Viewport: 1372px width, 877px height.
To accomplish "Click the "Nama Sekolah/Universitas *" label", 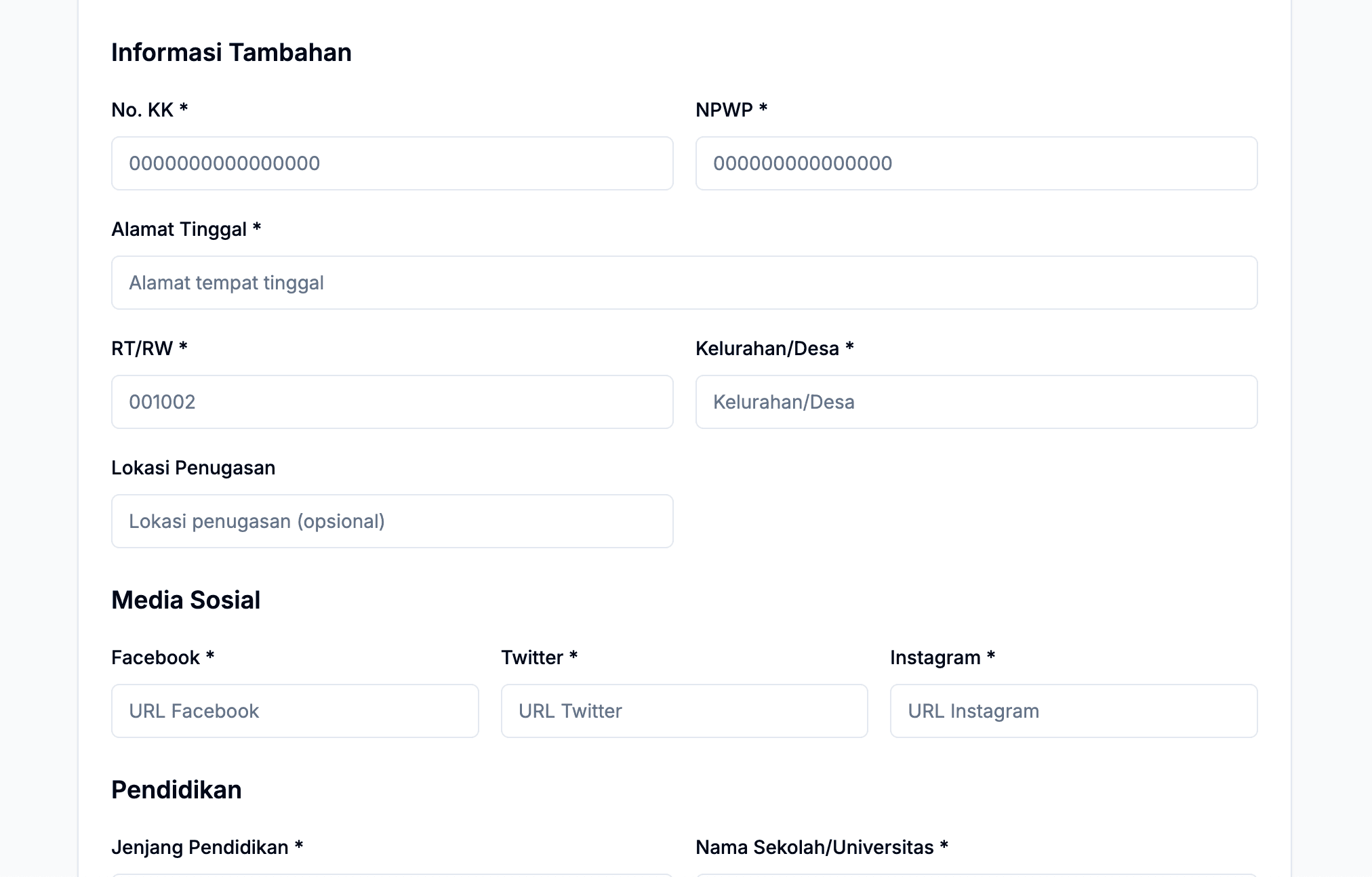I will 822,847.
